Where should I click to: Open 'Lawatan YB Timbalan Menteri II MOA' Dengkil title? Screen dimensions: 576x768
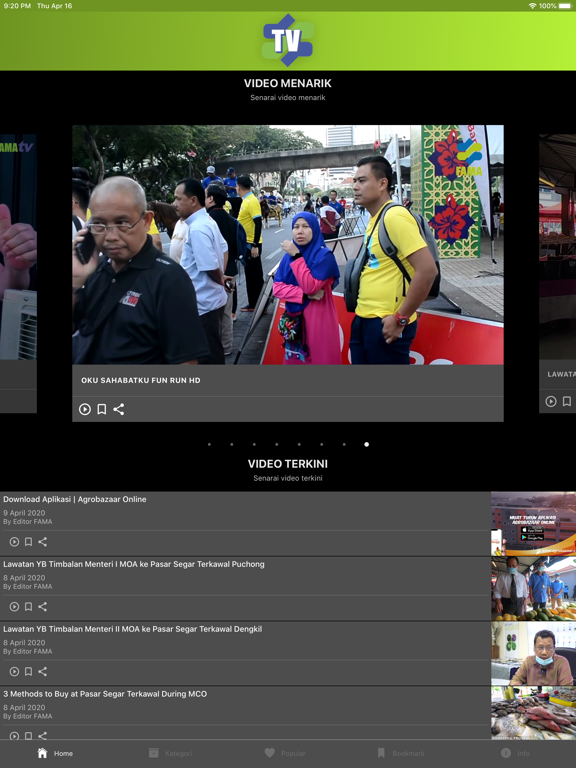pos(133,629)
